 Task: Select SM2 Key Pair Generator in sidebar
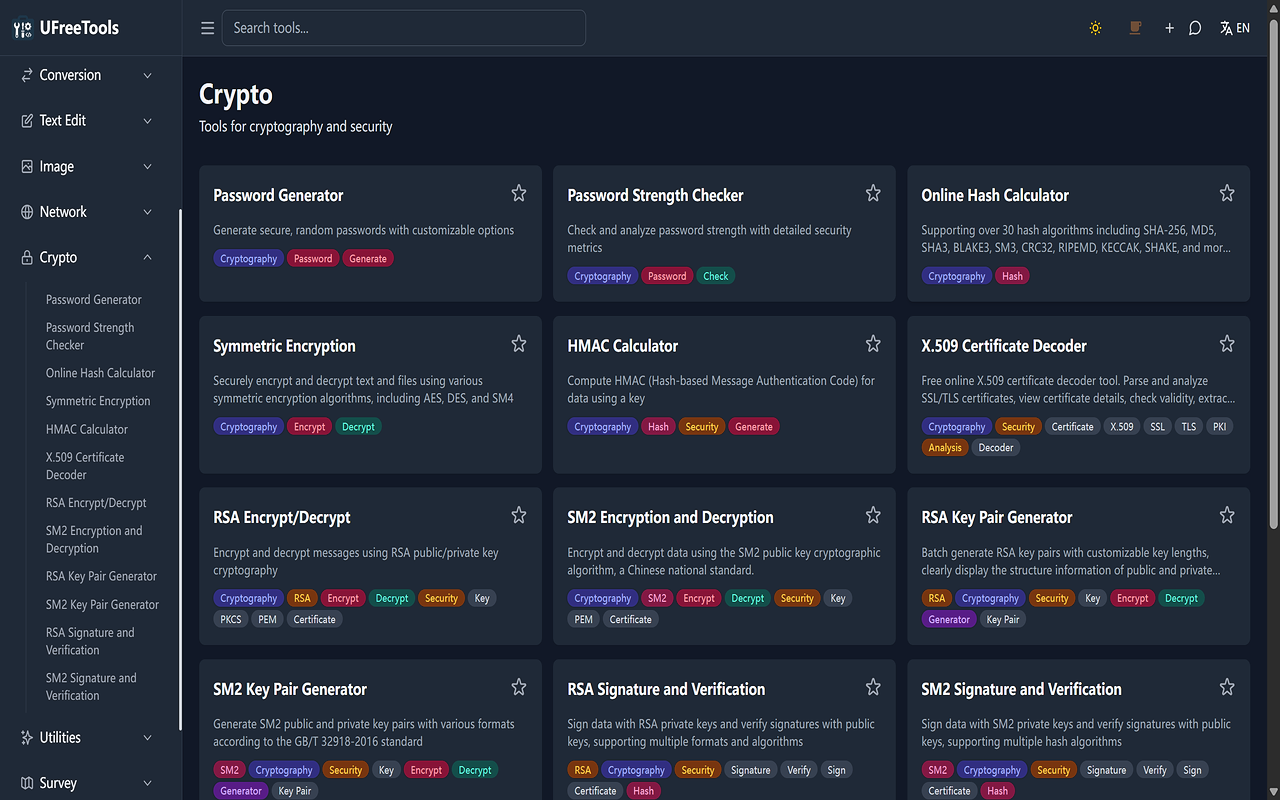[x=102, y=605]
